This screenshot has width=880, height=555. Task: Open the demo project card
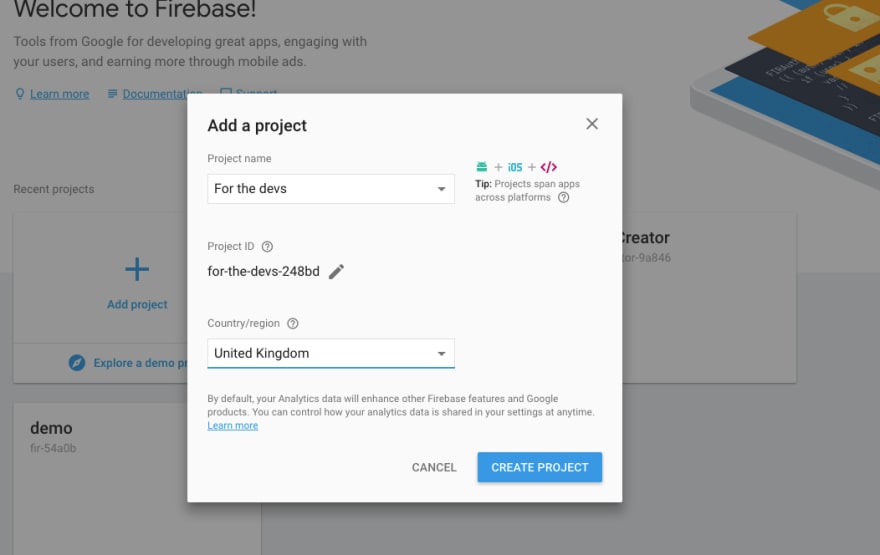coord(100,479)
